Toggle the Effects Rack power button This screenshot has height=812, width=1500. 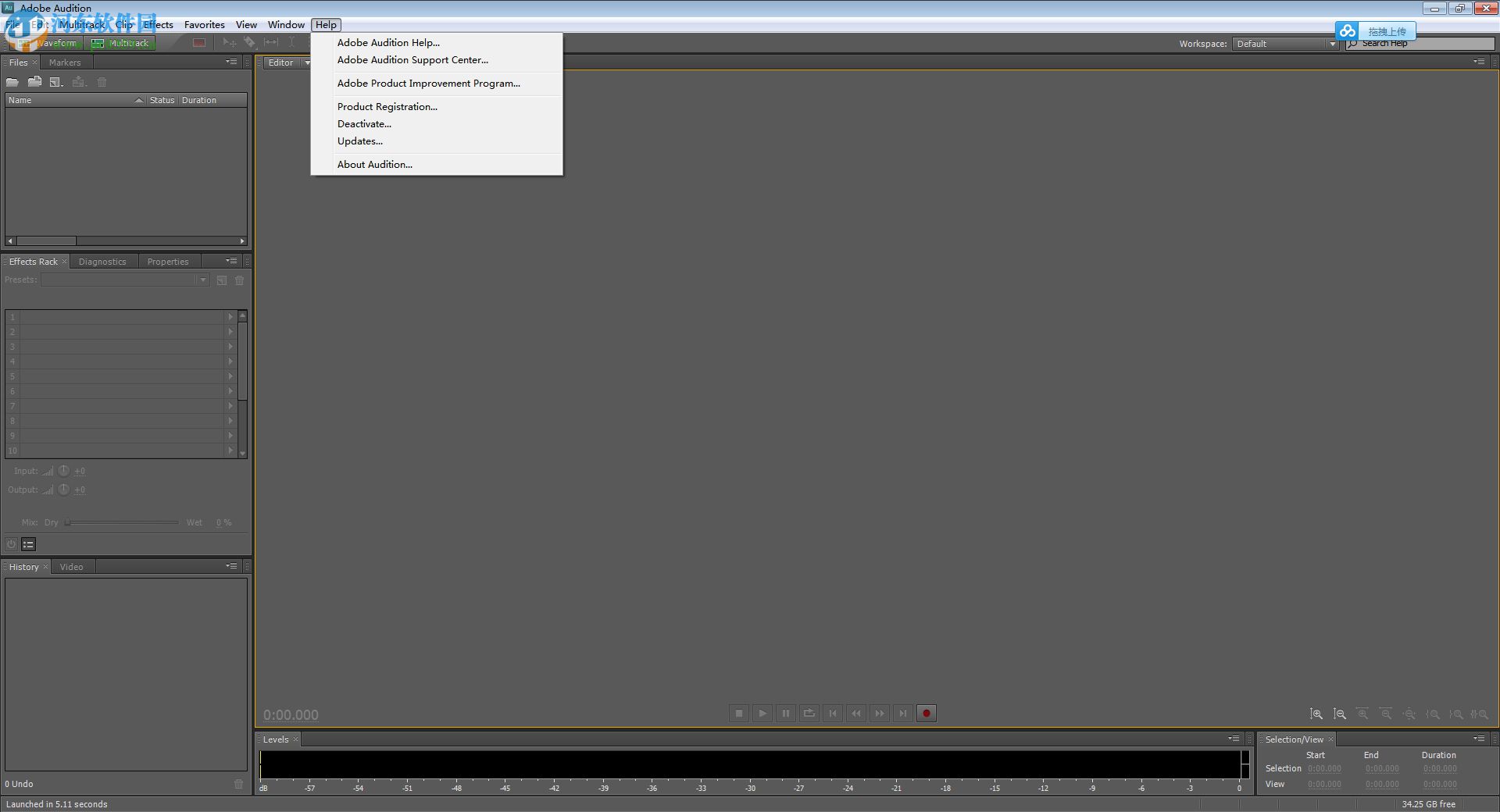[x=10, y=544]
